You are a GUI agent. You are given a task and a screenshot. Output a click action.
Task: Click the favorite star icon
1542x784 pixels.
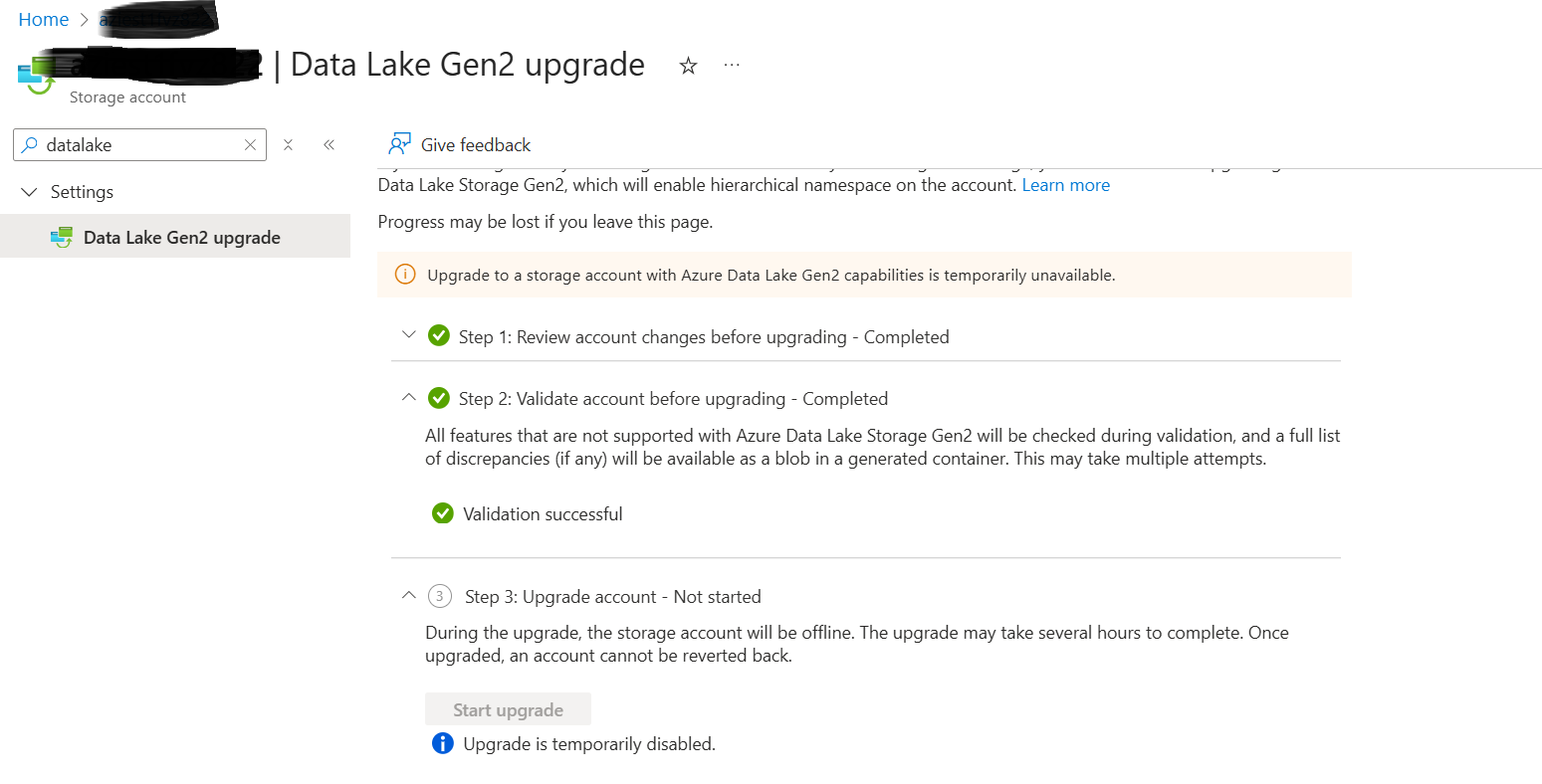click(x=688, y=67)
